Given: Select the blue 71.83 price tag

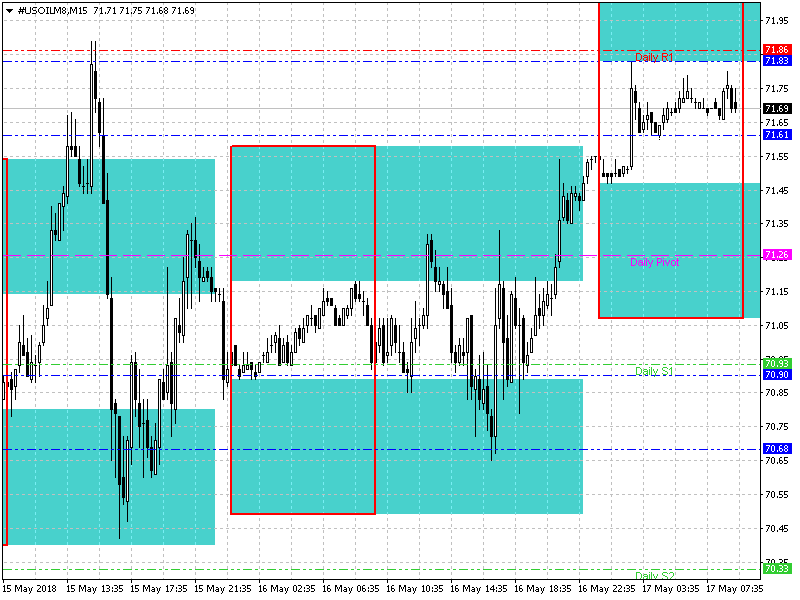Looking at the screenshot, I should tap(777, 61).
